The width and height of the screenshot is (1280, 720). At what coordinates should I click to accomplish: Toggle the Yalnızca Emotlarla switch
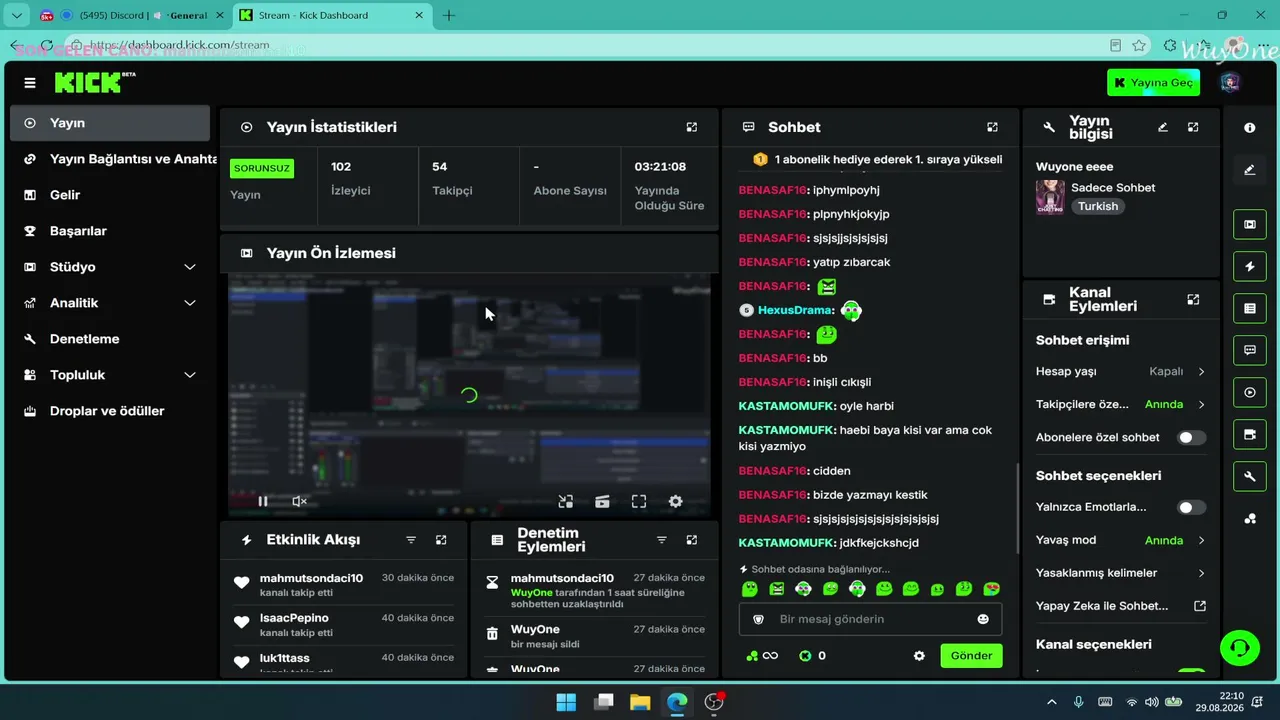(1191, 507)
